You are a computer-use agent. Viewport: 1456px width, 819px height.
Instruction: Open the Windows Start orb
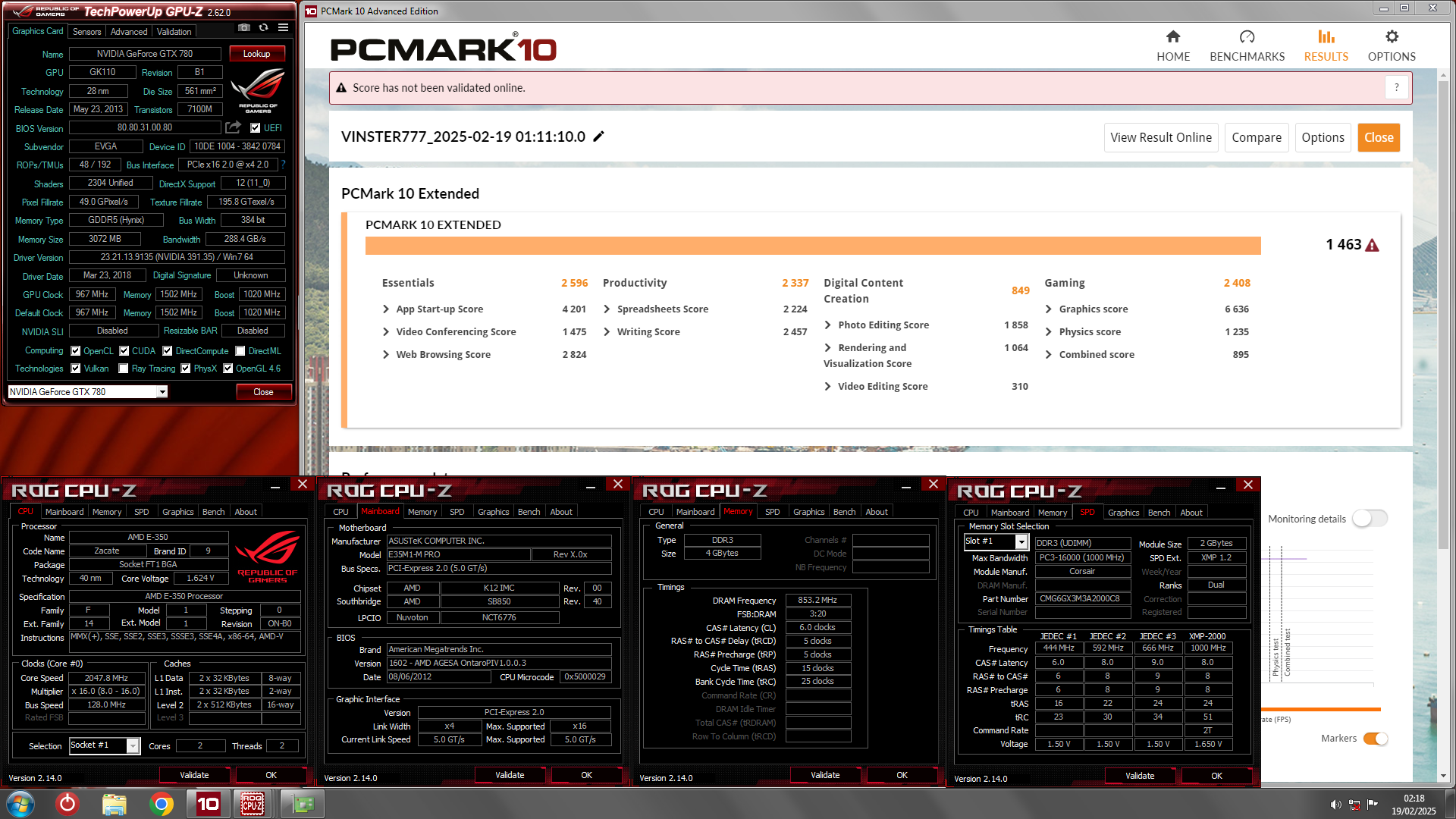pos(20,804)
